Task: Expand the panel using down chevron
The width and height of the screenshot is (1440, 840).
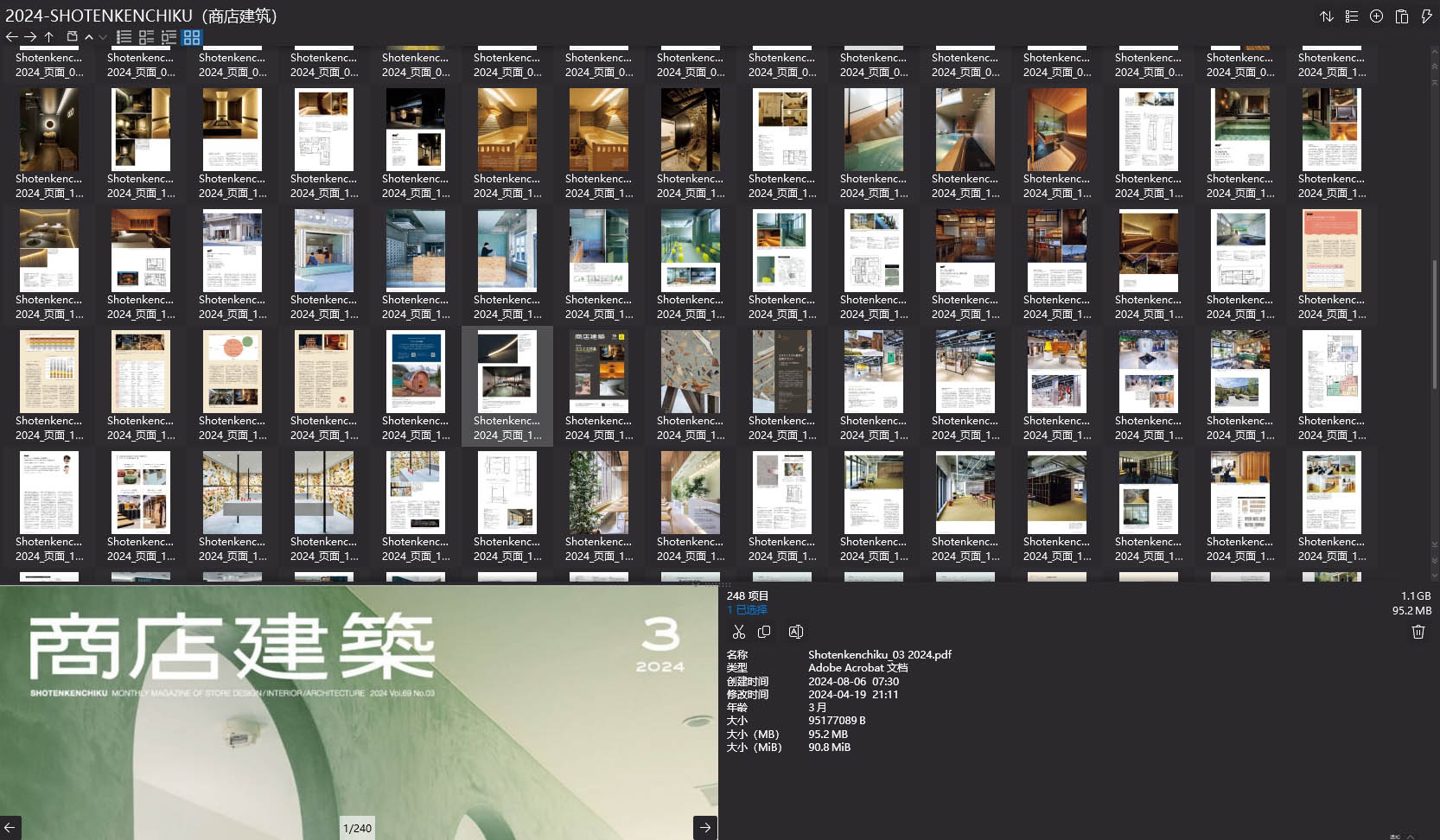Action: coord(102,38)
